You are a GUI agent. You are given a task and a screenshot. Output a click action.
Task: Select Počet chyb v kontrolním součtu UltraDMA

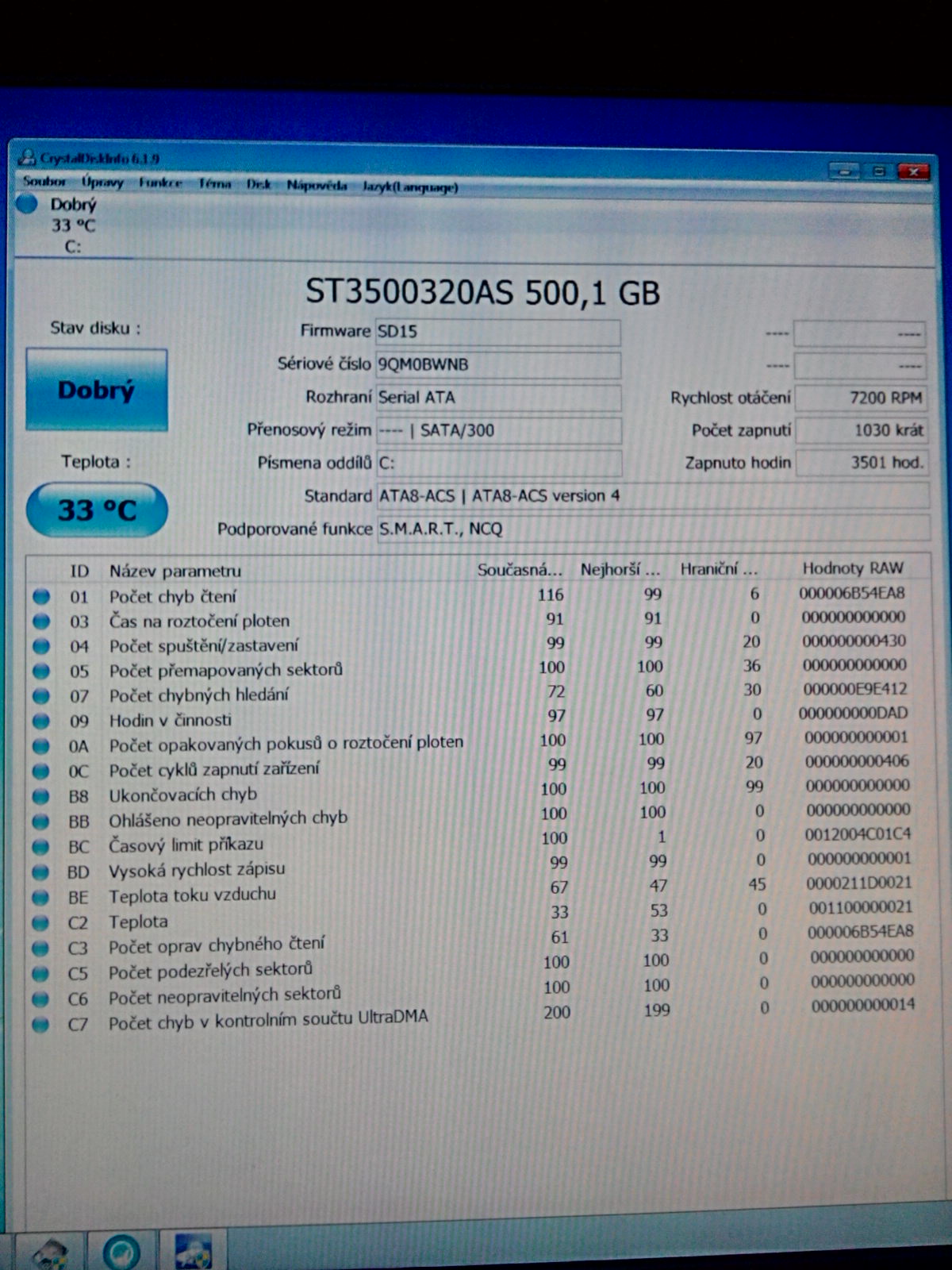click(x=268, y=1019)
